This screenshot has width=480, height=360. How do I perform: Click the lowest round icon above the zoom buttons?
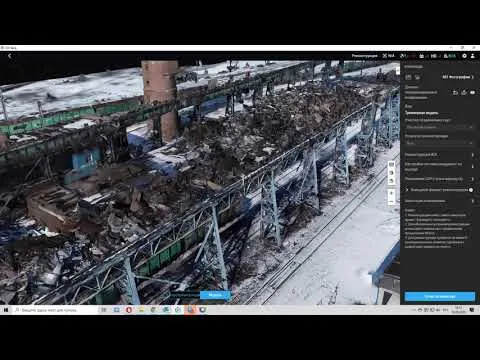[x=391, y=181]
